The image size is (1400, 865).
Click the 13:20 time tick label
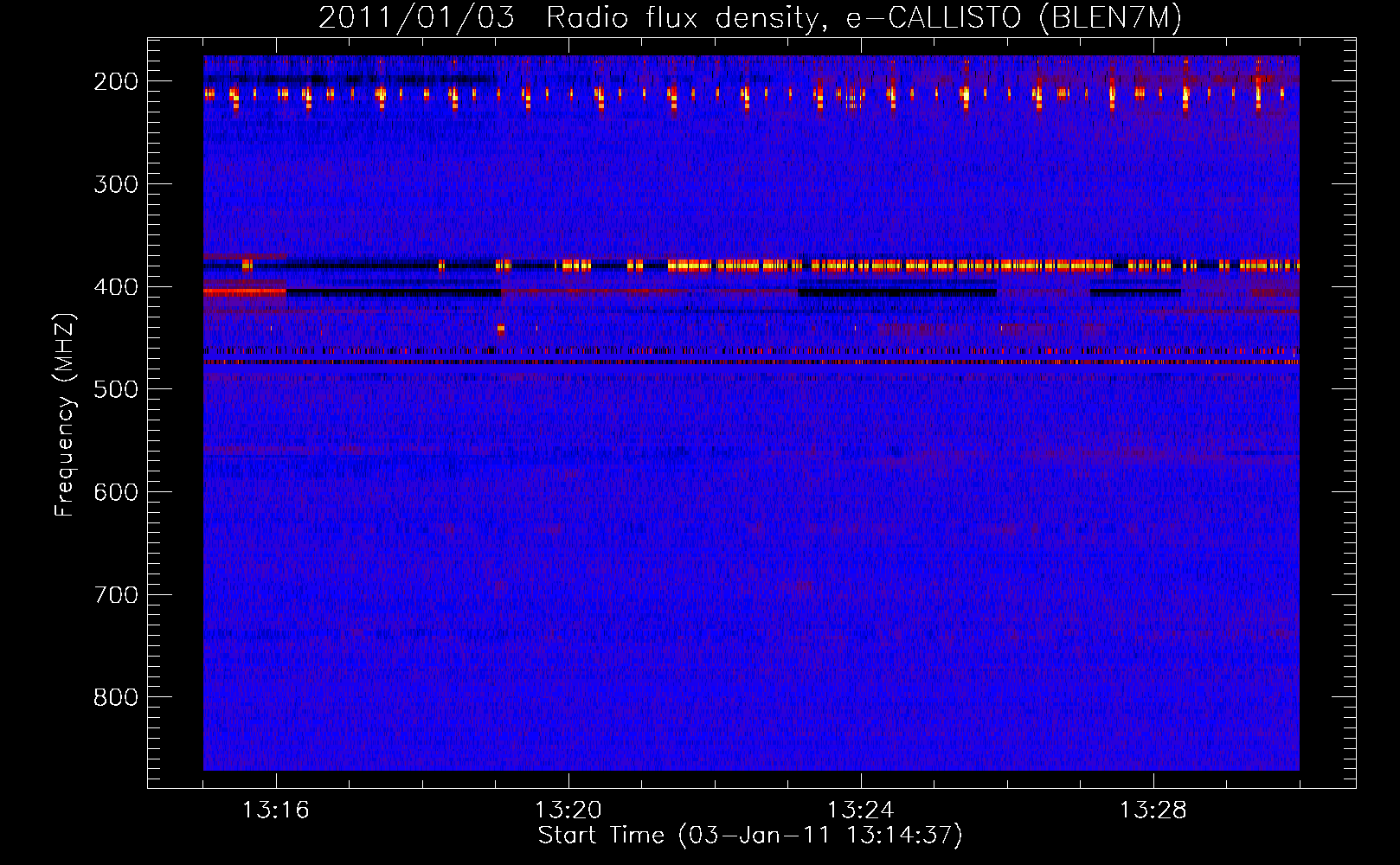(568, 811)
